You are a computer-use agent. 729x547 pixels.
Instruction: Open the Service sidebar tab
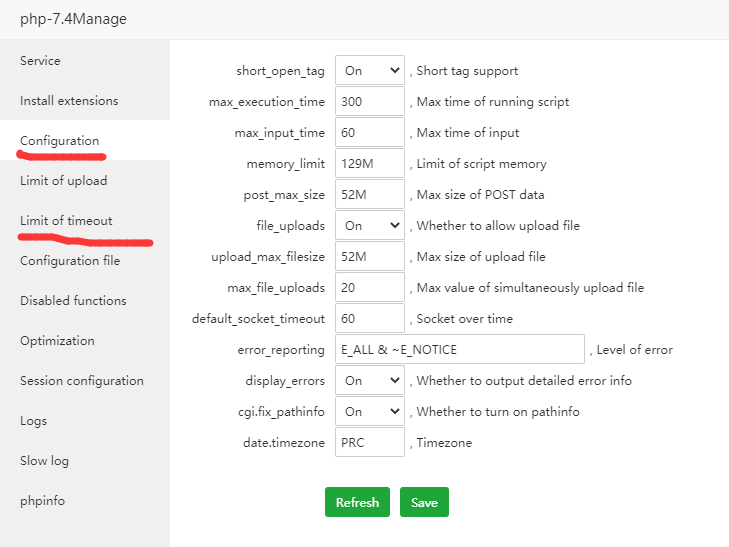click(40, 61)
